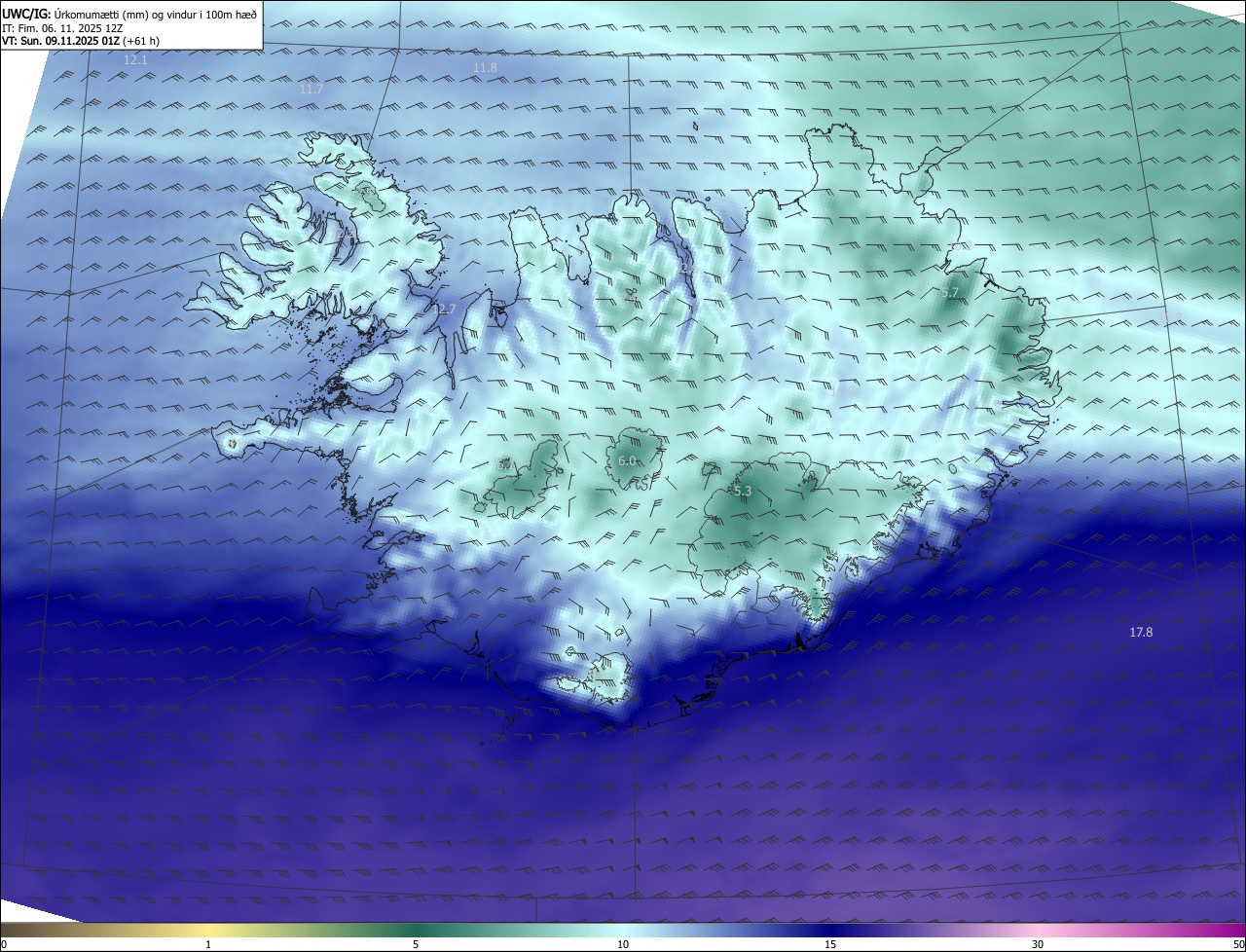Click the 17.8 value over the ocean
Screen dimensions: 1246x952
[1141, 633]
